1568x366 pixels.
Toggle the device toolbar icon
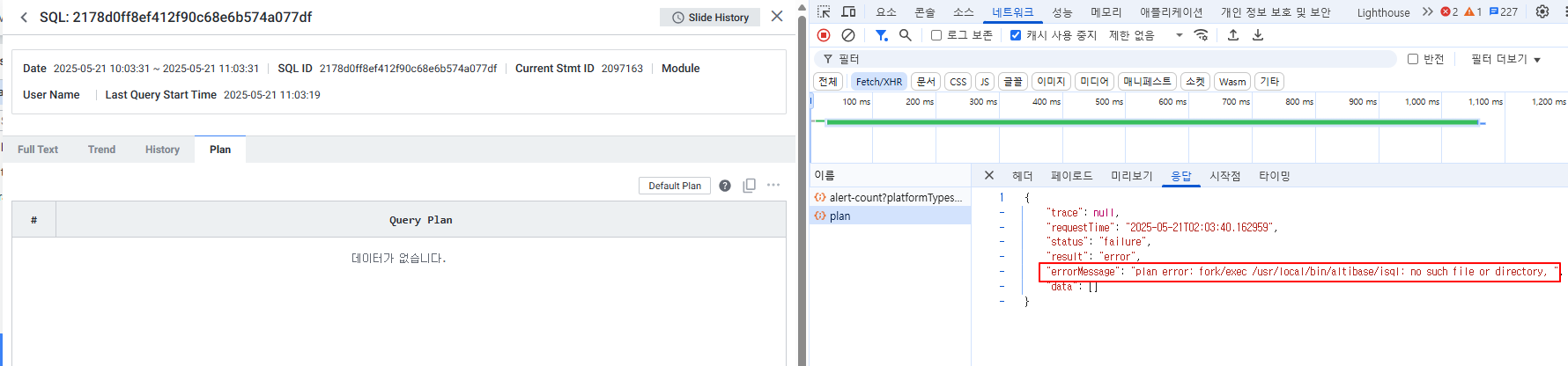(x=848, y=11)
